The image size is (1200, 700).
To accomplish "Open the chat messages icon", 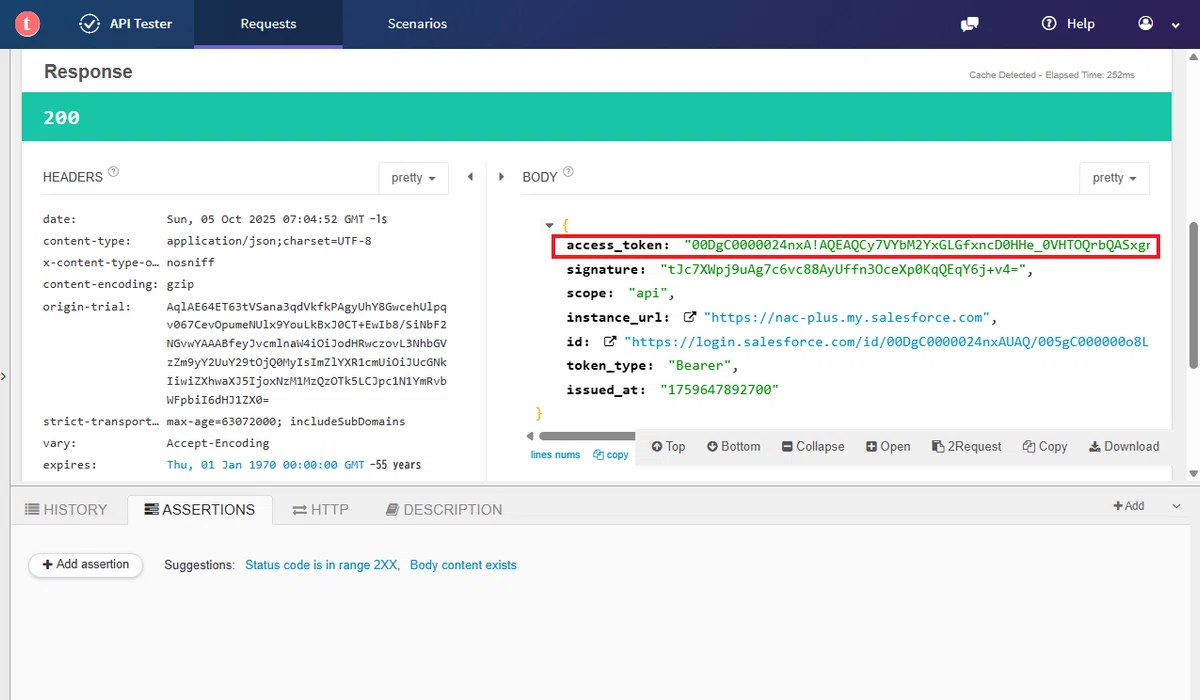I will 969,24.
